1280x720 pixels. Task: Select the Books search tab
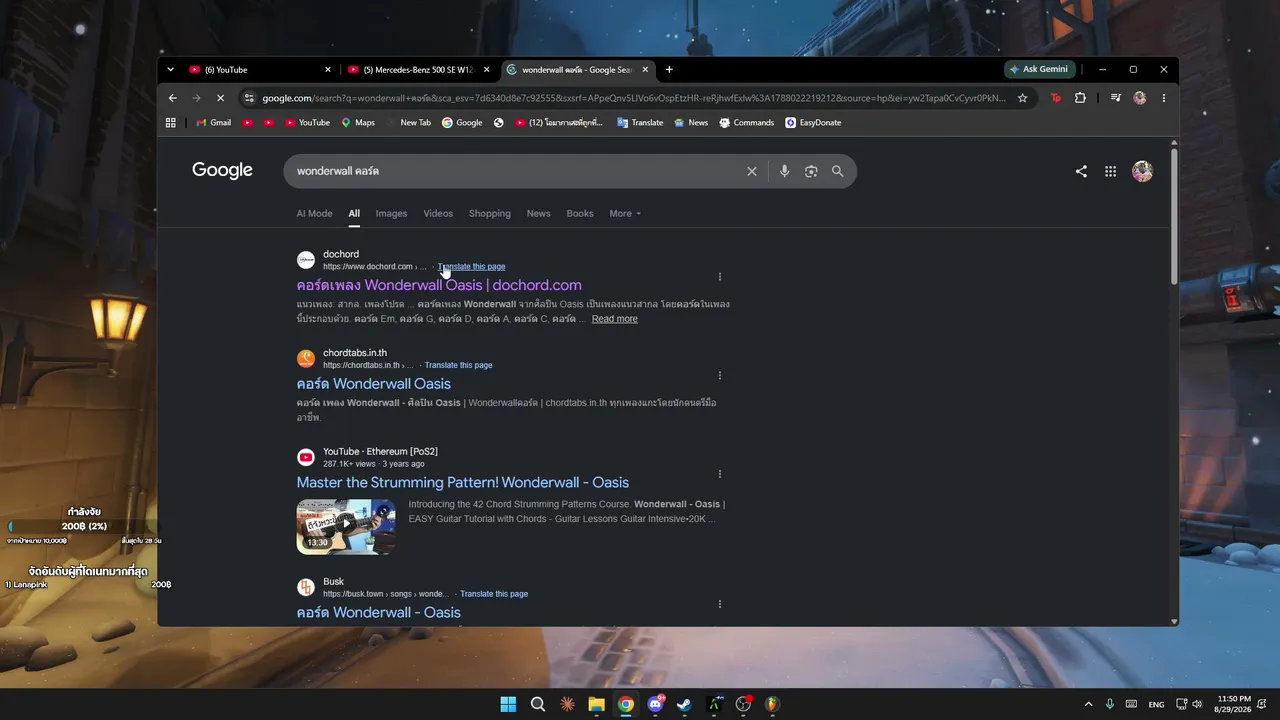click(x=580, y=213)
